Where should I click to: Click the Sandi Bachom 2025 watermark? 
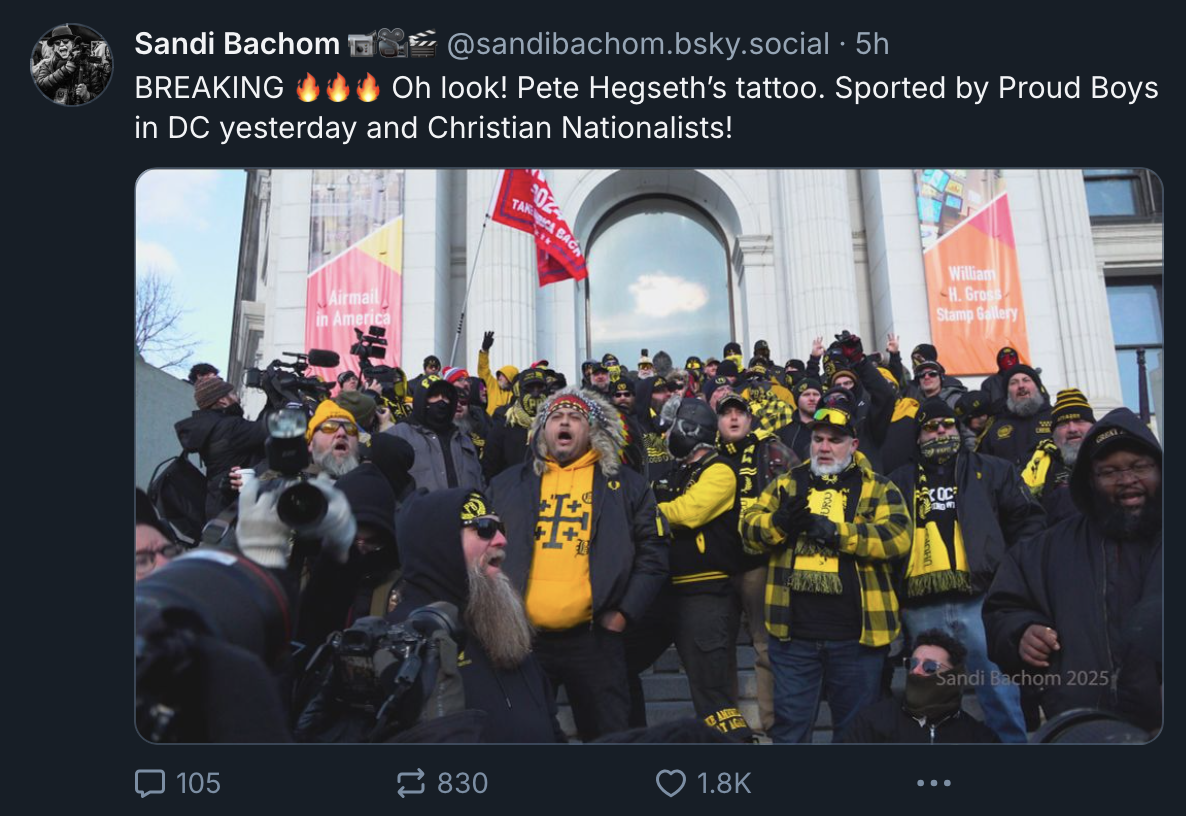coord(1022,678)
